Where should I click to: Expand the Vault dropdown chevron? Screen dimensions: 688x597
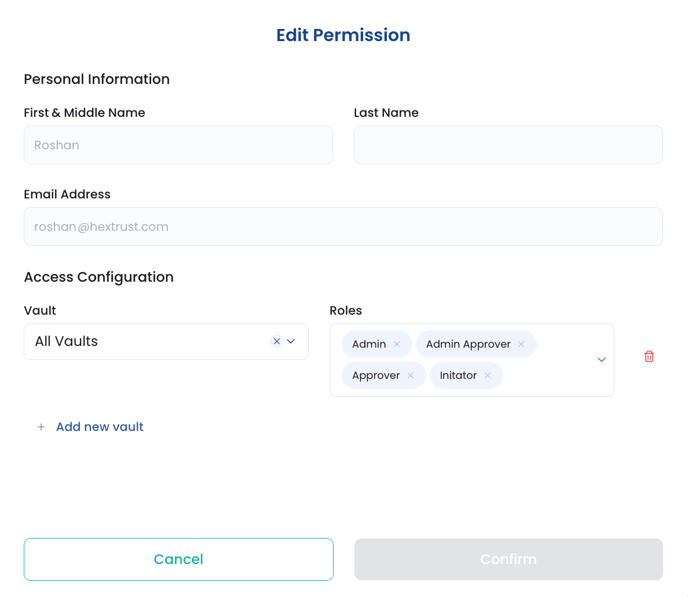(x=291, y=341)
